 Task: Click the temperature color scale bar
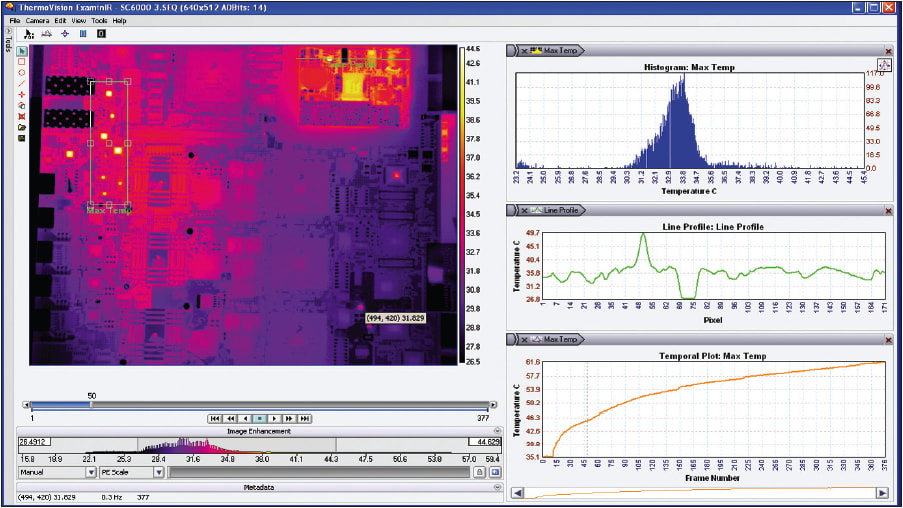(461, 205)
